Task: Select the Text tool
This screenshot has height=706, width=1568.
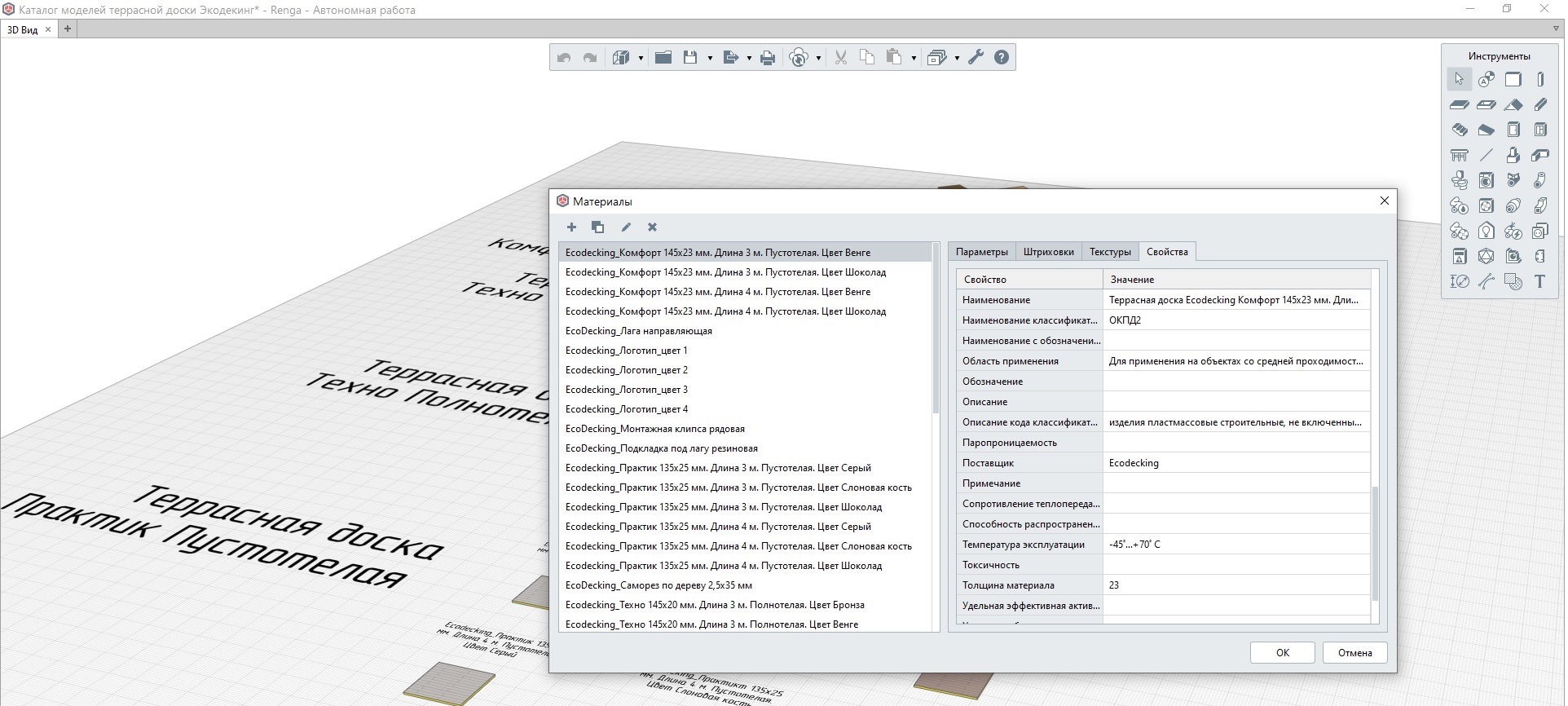Action: 1540,281
